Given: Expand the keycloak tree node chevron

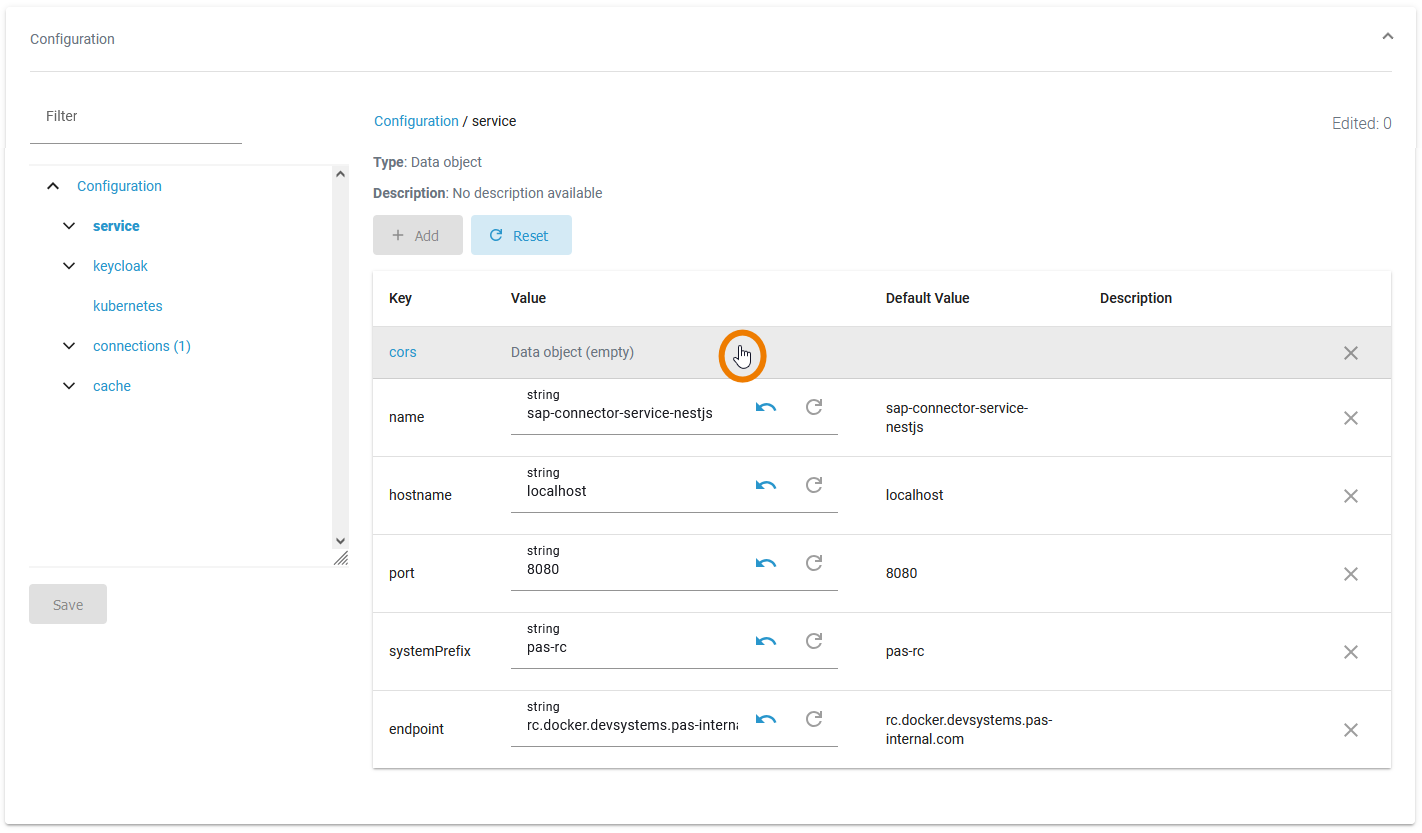Looking at the screenshot, I should pyautogui.click(x=69, y=266).
